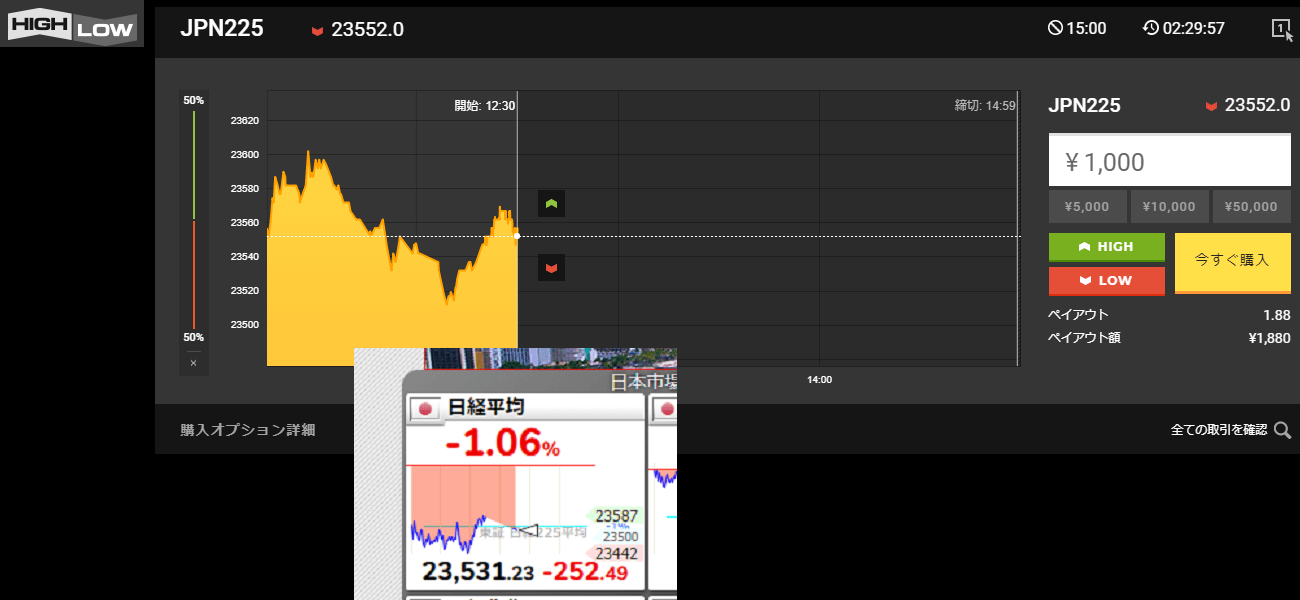Click the magnifier icon beside 全ての取引を確認
The image size is (1300, 600).
pos(1282,430)
